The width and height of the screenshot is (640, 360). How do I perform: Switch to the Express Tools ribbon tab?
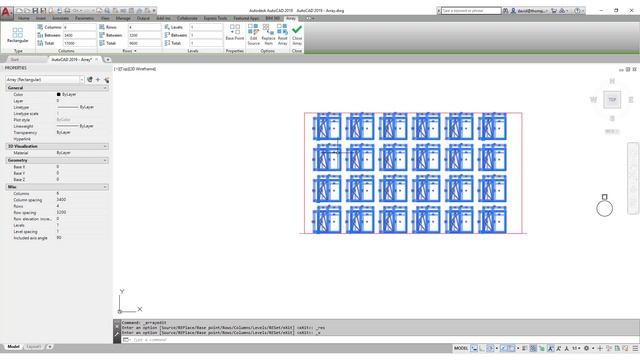coord(216,18)
